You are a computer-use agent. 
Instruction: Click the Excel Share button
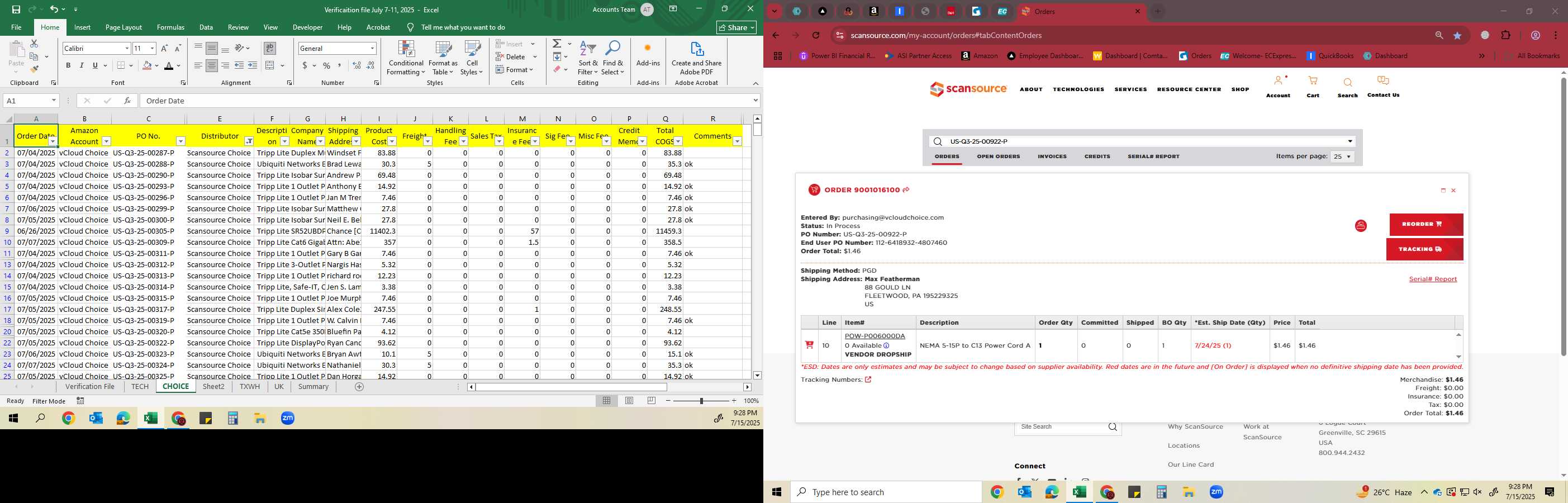point(736,27)
